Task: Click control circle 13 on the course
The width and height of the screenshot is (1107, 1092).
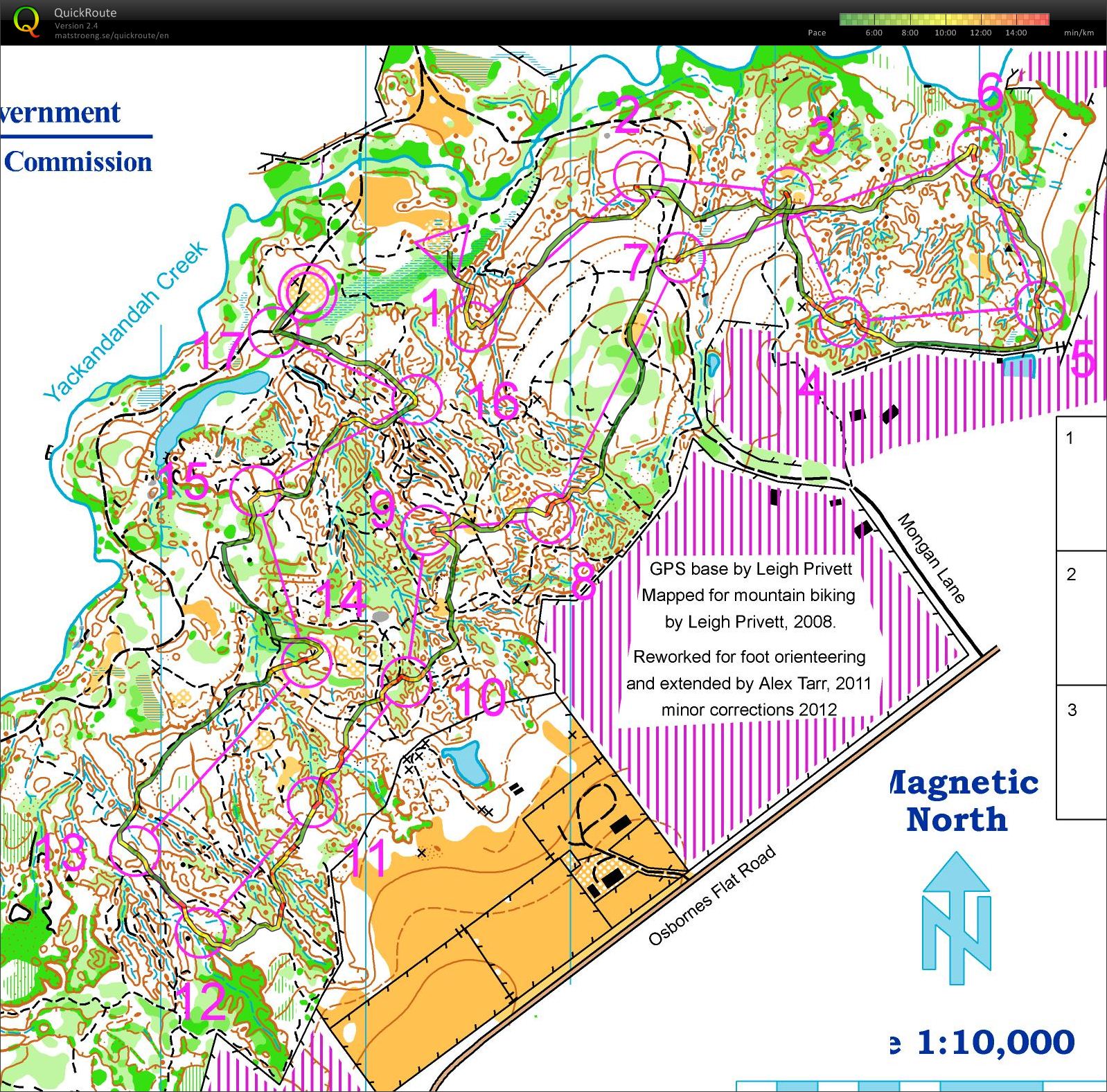Action: (136, 850)
